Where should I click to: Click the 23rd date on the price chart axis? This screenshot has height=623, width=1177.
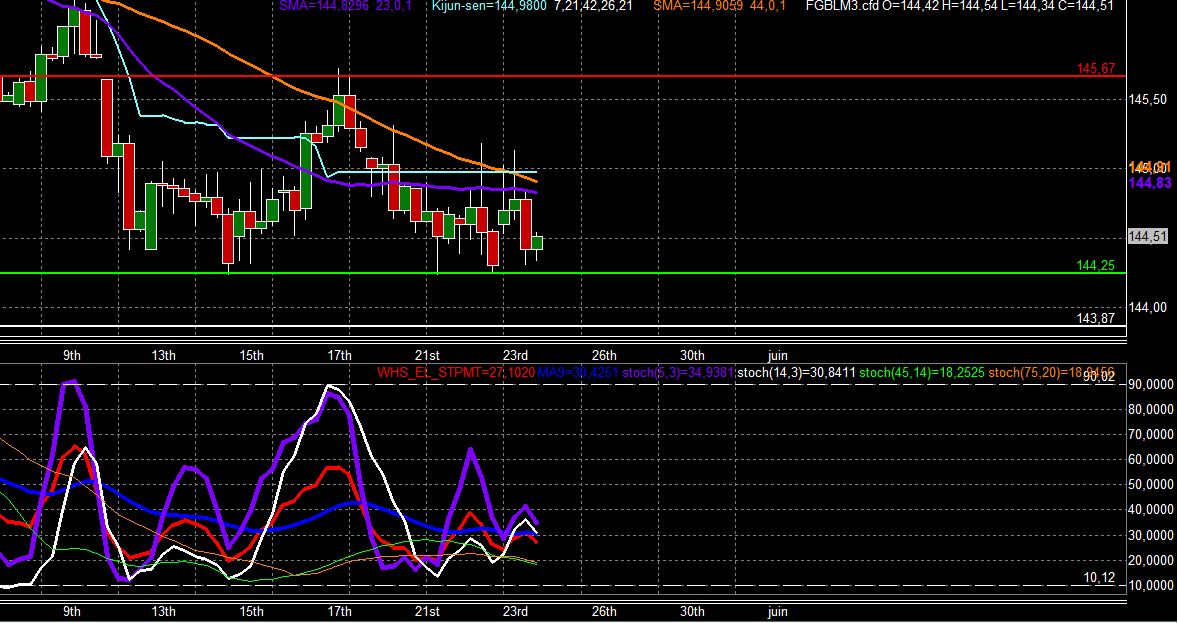pos(515,355)
